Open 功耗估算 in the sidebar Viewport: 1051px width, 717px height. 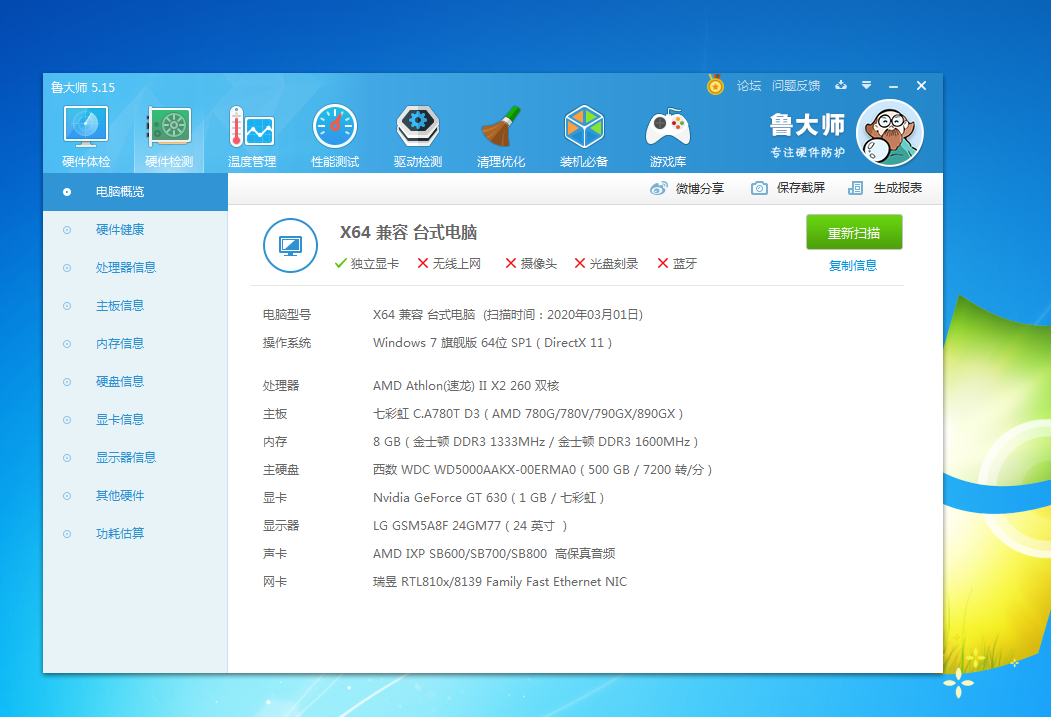point(135,533)
